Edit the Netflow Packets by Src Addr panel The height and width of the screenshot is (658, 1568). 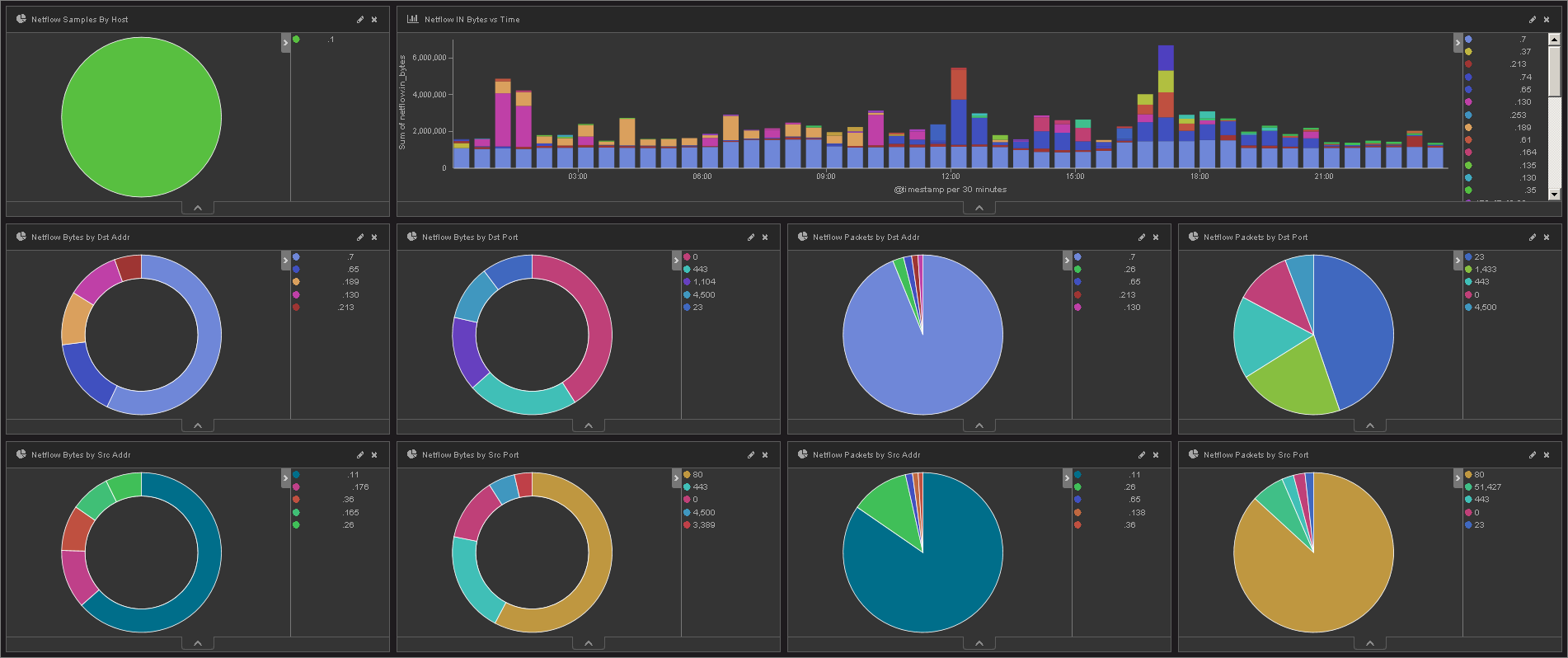click(1142, 455)
